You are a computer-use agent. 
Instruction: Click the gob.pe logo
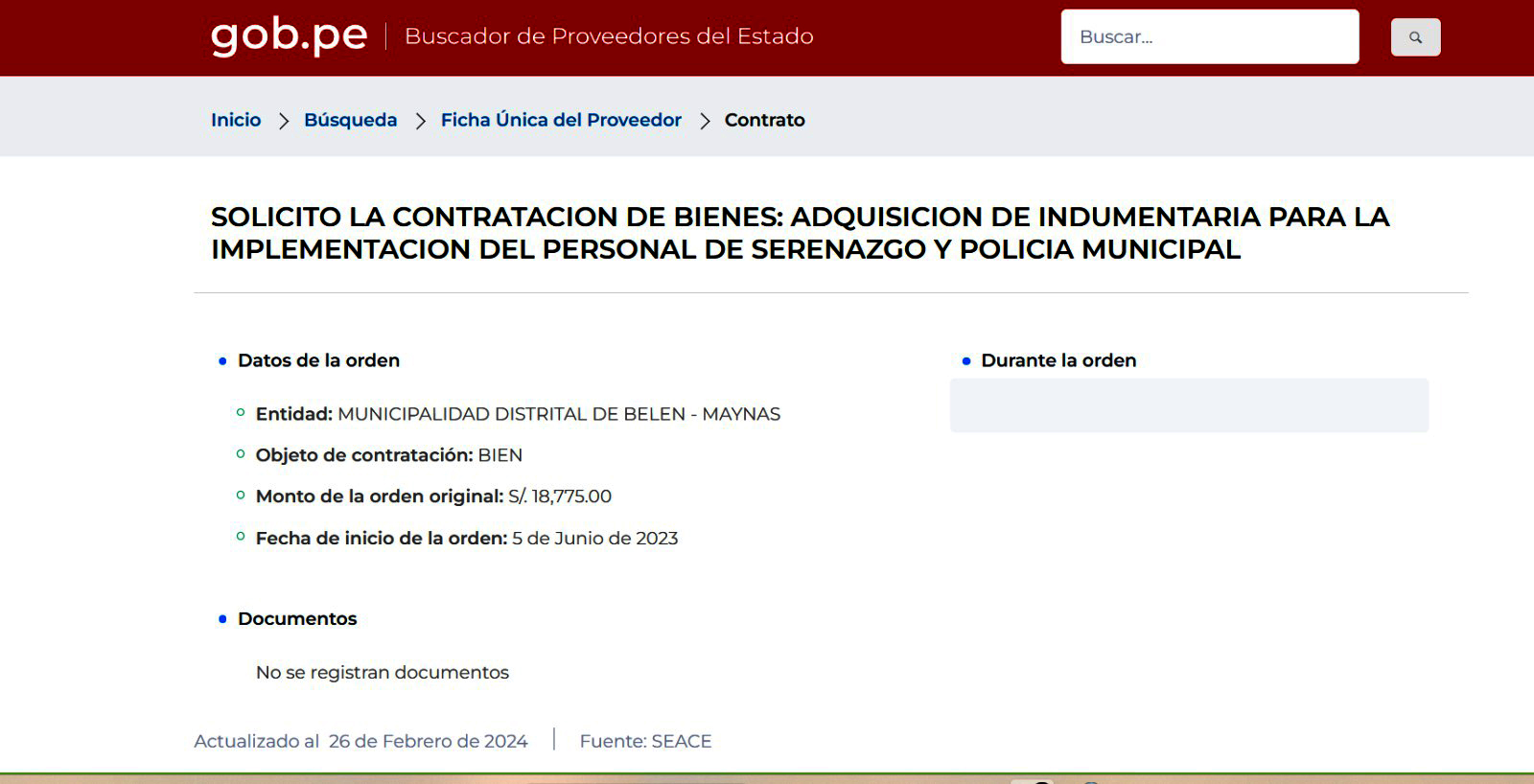pyautogui.click(x=289, y=36)
